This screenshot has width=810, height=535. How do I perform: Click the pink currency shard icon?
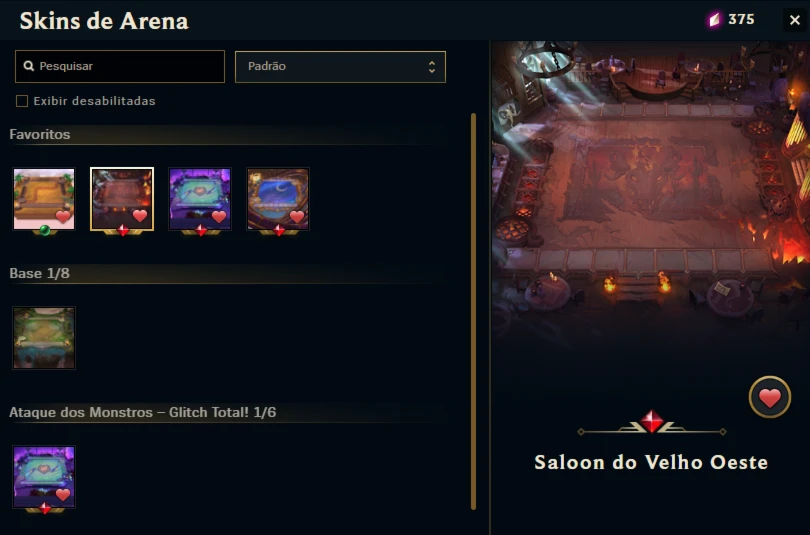click(714, 20)
